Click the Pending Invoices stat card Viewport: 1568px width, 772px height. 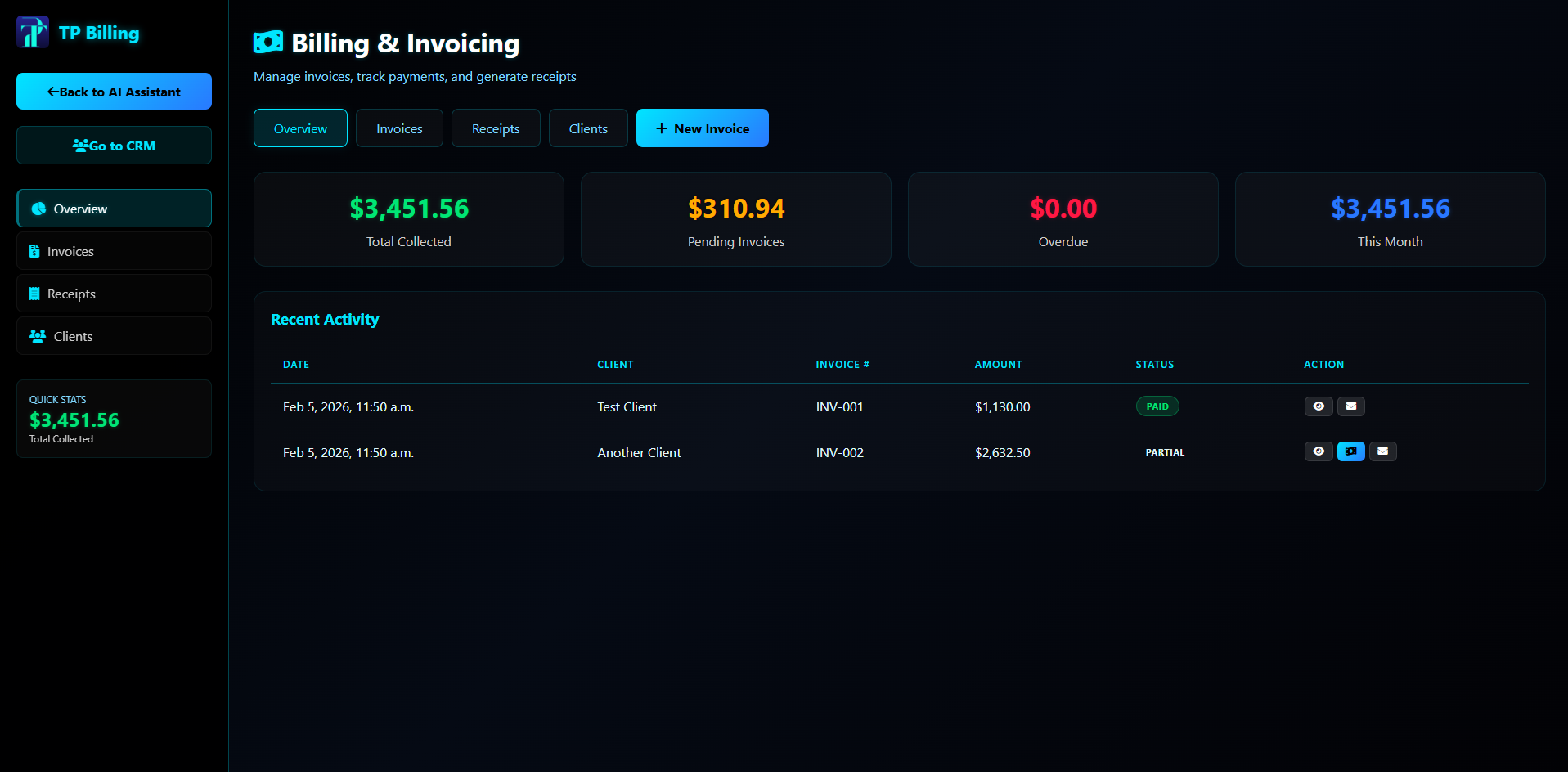735,219
